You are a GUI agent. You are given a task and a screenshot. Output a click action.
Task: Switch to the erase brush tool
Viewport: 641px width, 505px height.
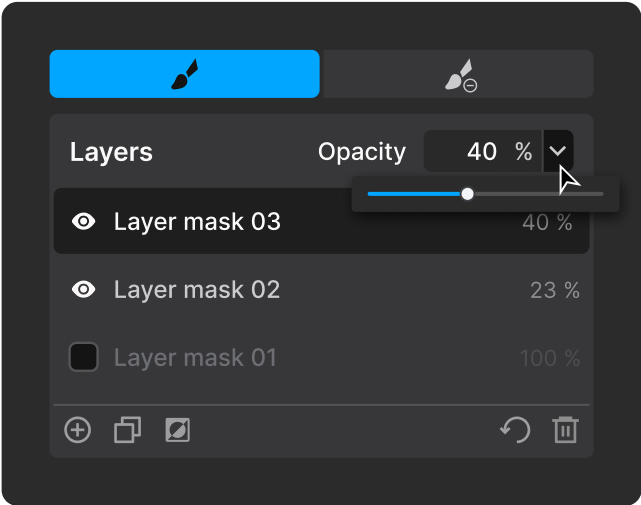click(458, 74)
